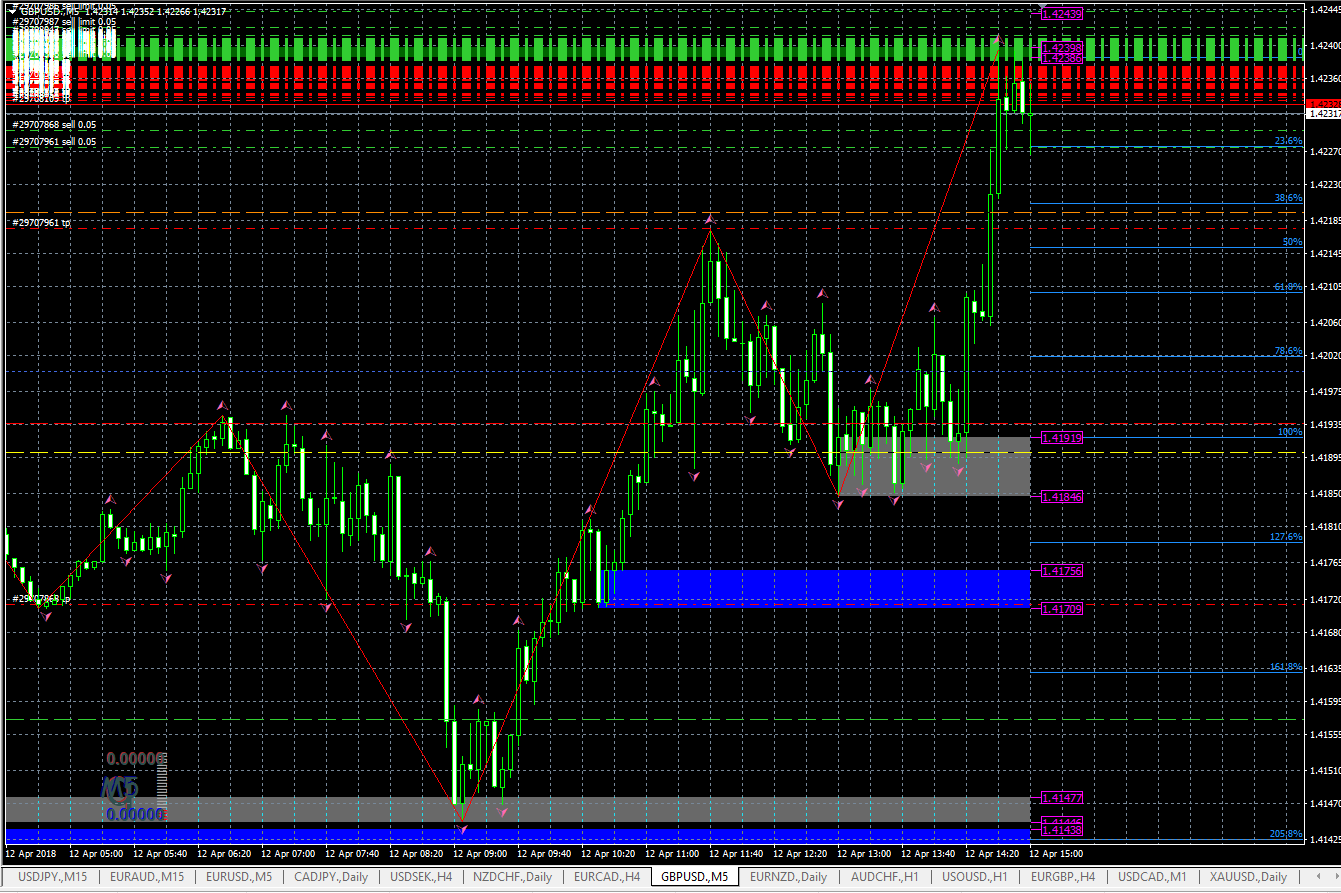1341x893 pixels.
Task: Click the chart shift triangle marker at top
Action: click(x=1044, y=5)
